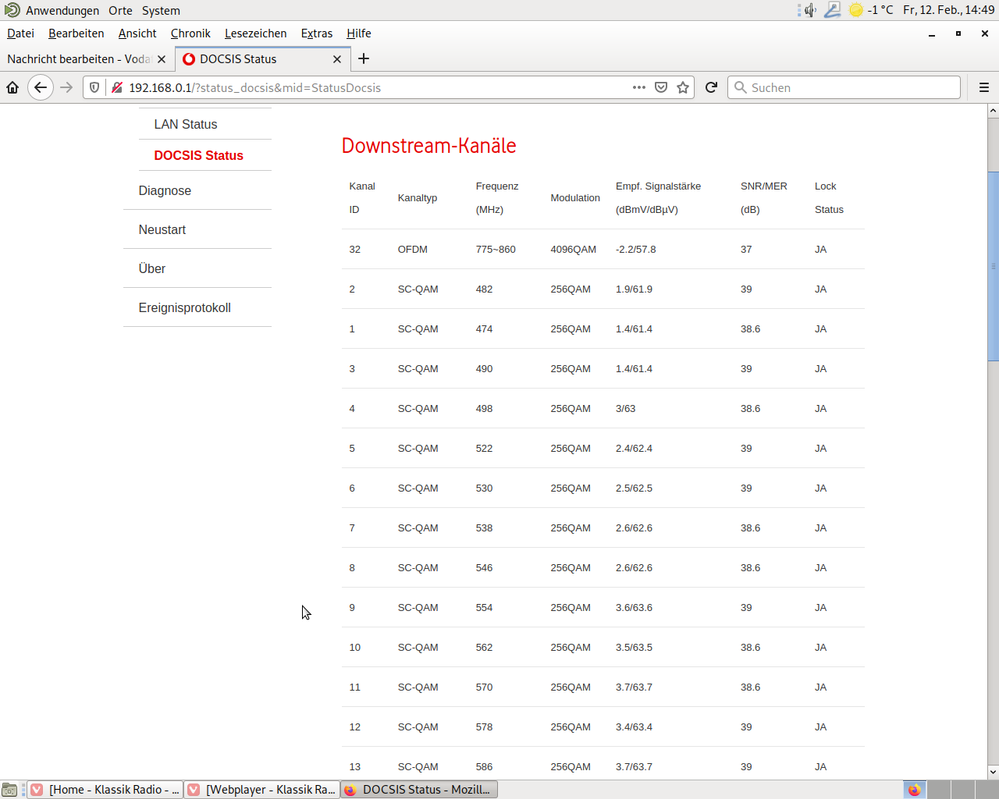
Task: Open the Pocket save icon
Action: [x=661, y=88]
